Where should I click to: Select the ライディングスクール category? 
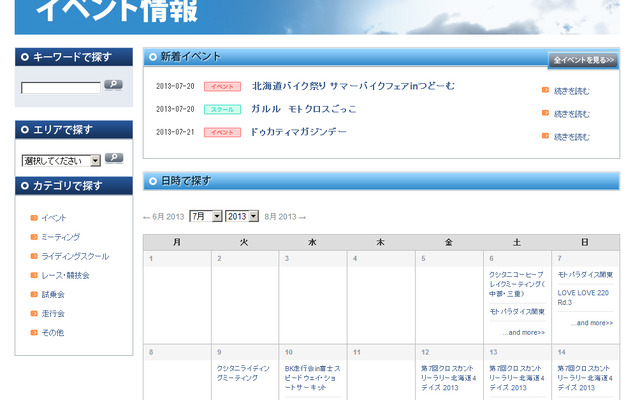click(75, 256)
